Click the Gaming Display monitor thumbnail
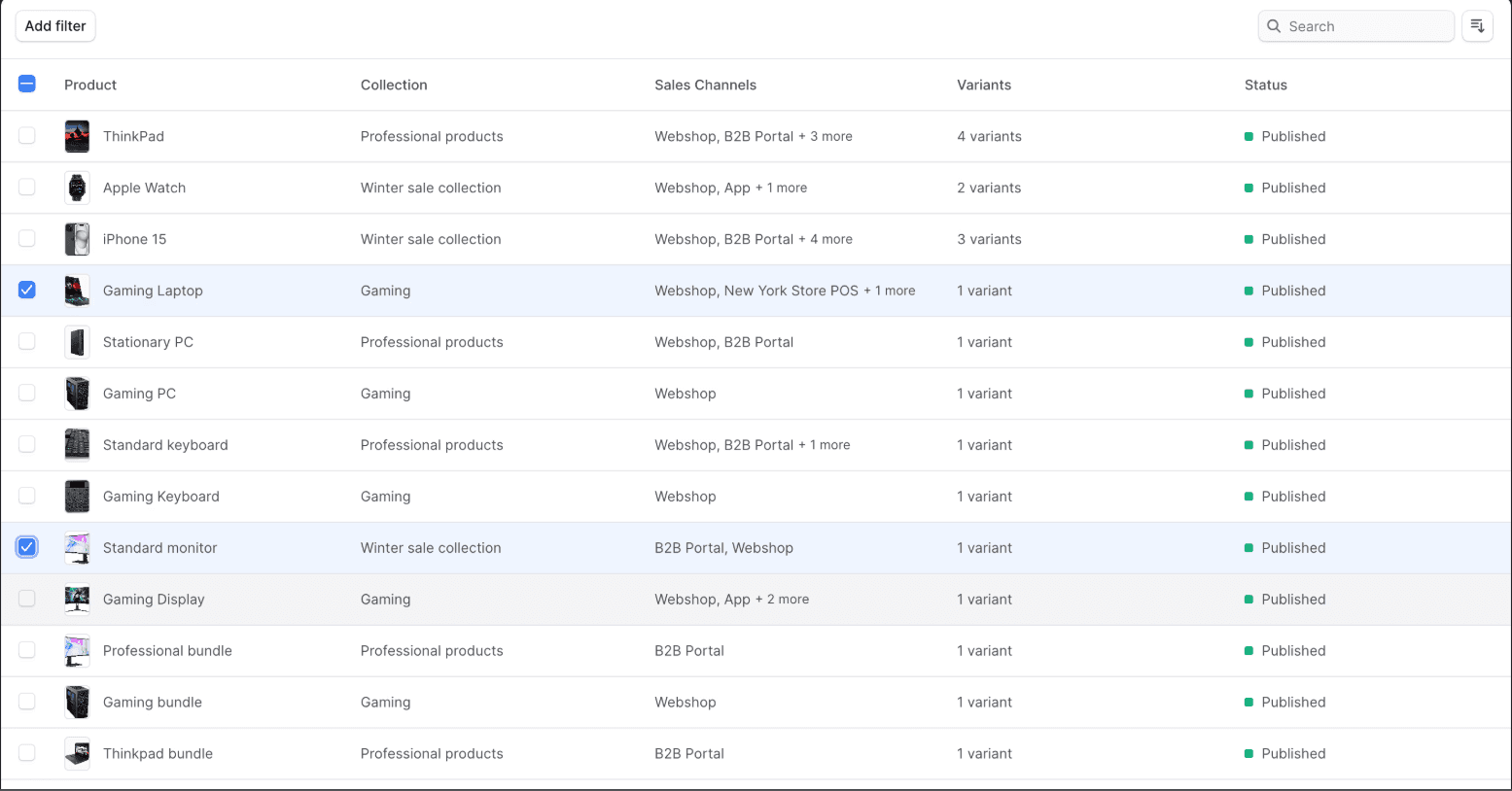 tap(77, 599)
